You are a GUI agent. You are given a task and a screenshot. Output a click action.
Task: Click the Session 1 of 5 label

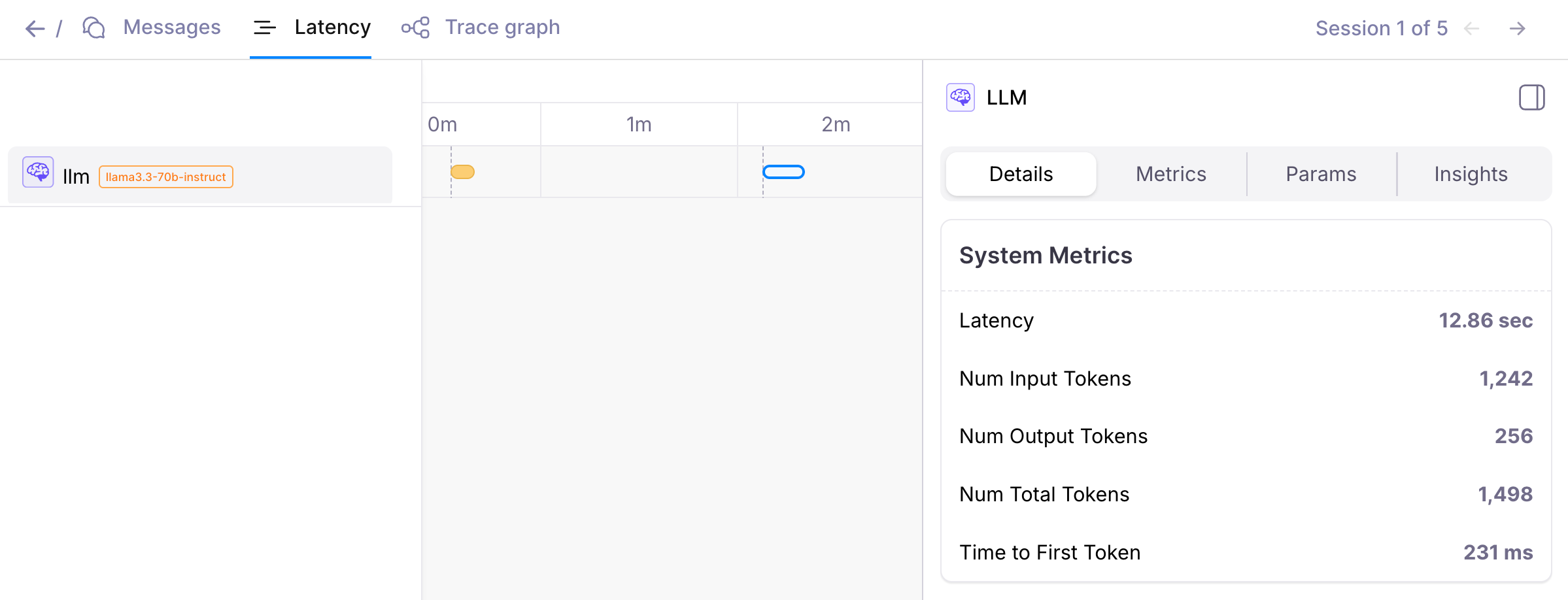(x=1382, y=29)
